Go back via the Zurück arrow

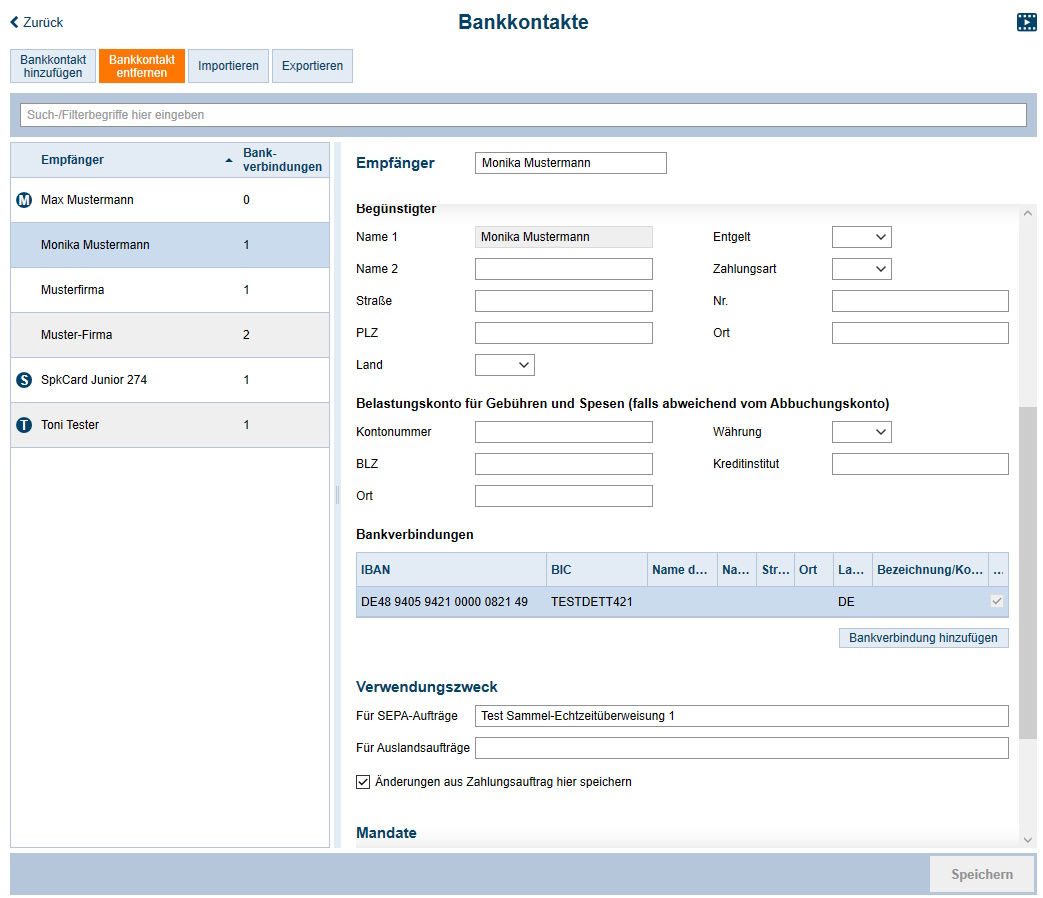click(x=15, y=23)
